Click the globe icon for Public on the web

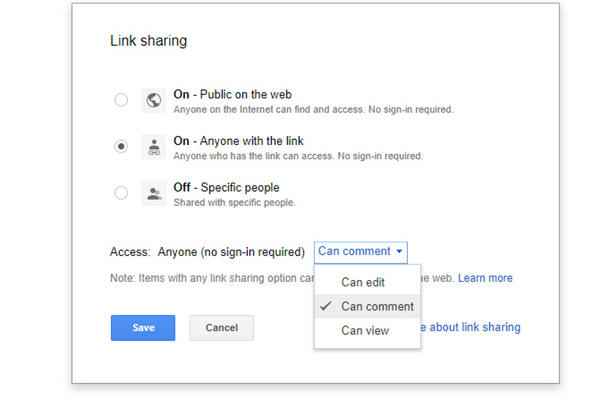coord(154,100)
